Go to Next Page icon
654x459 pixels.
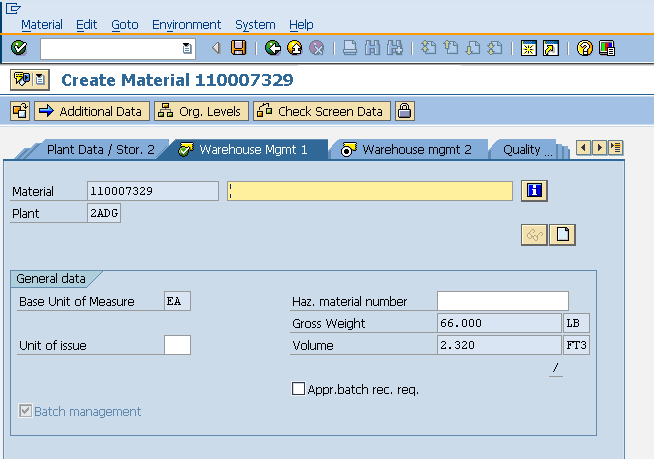[473, 48]
